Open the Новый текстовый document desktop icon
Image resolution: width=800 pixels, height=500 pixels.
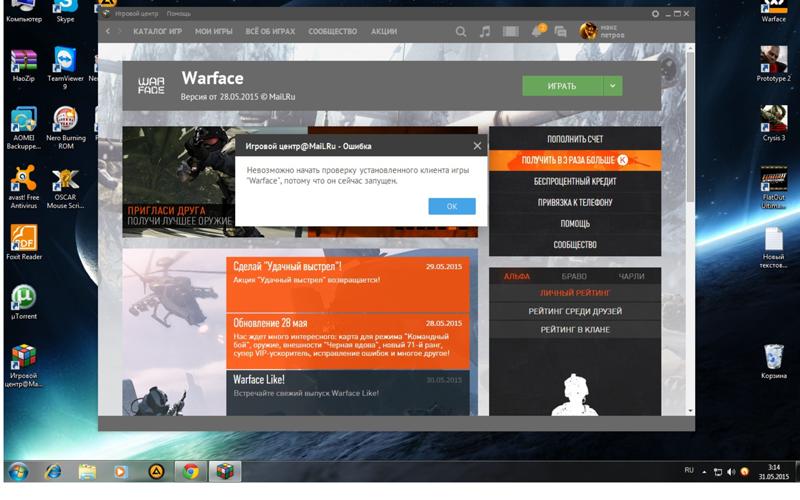click(773, 247)
